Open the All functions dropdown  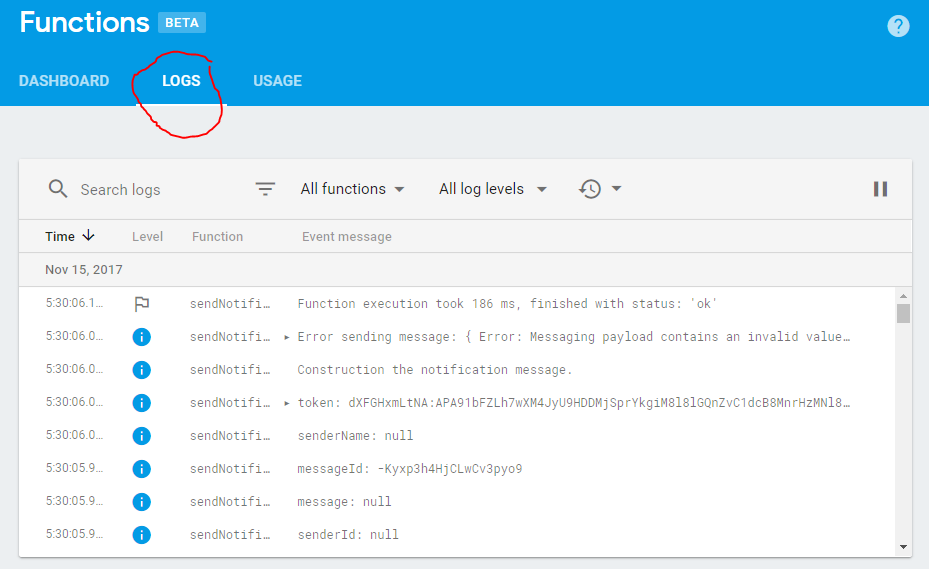pyautogui.click(x=352, y=189)
